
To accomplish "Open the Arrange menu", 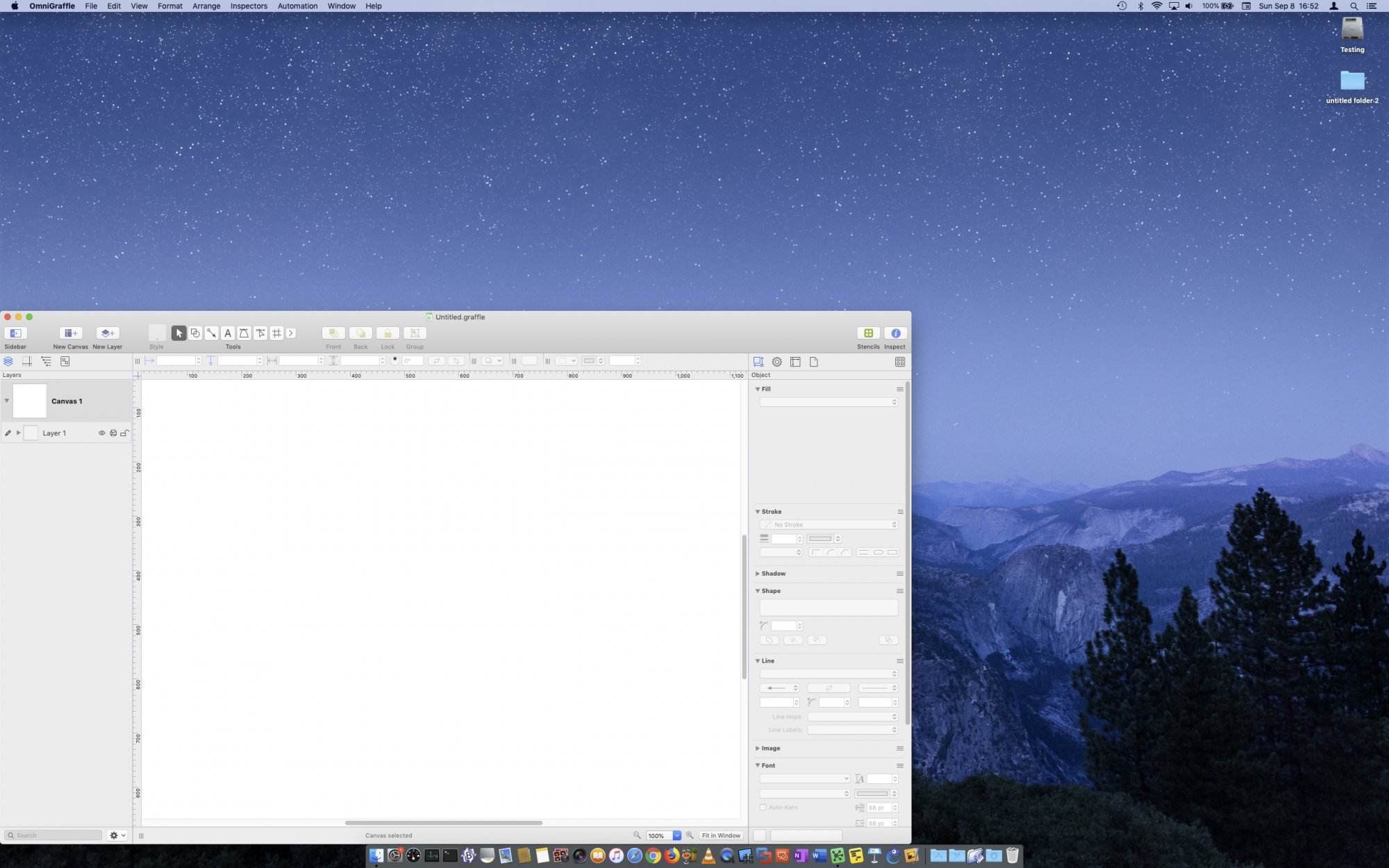I will point(206,6).
